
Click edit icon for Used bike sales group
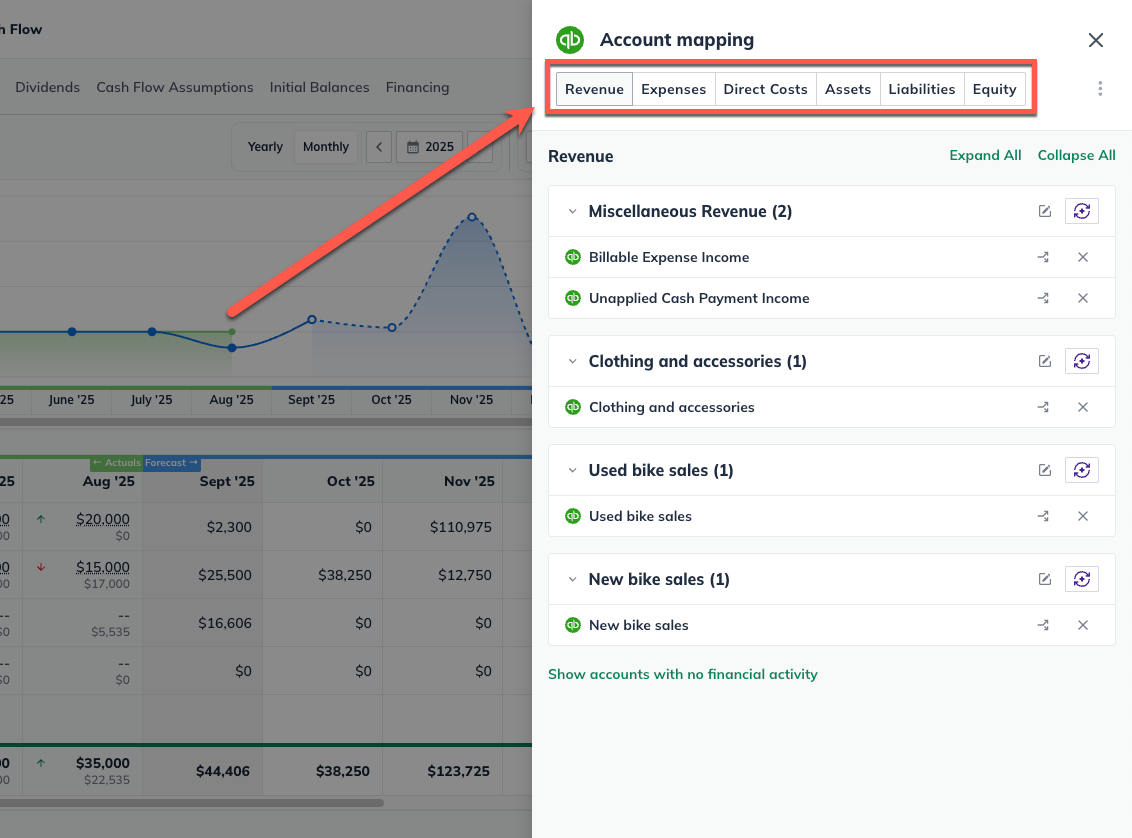(1045, 470)
